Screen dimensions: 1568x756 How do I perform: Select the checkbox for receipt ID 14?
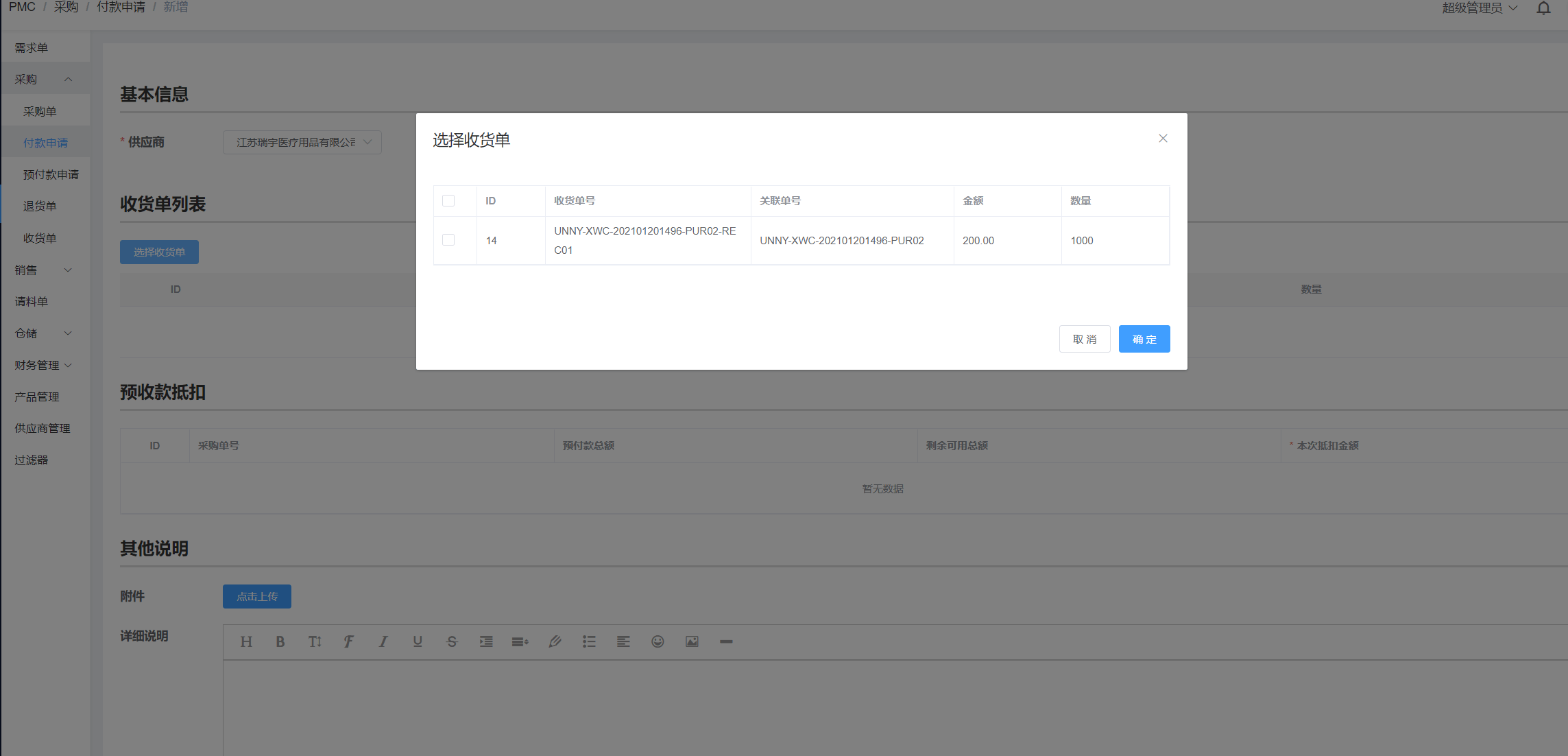point(448,240)
